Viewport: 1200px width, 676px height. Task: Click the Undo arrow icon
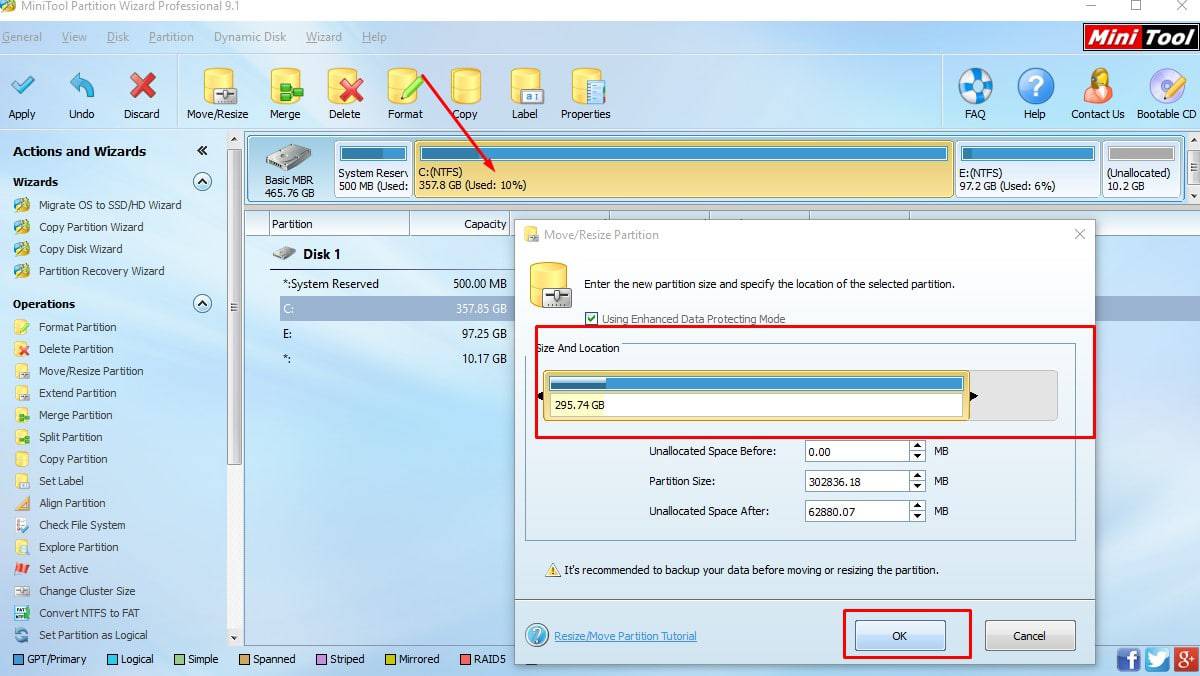pyautogui.click(x=82, y=87)
